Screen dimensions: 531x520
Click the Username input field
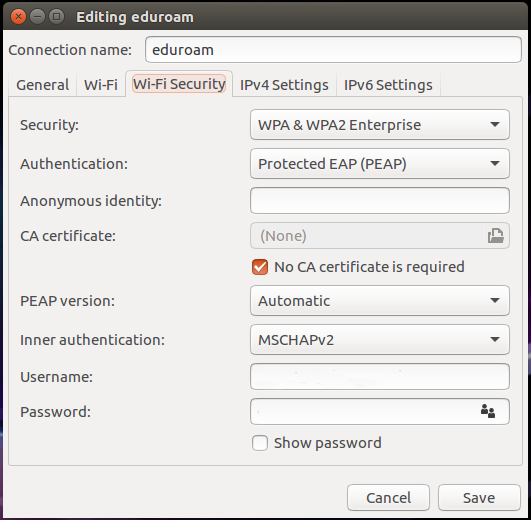click(380, 376)
